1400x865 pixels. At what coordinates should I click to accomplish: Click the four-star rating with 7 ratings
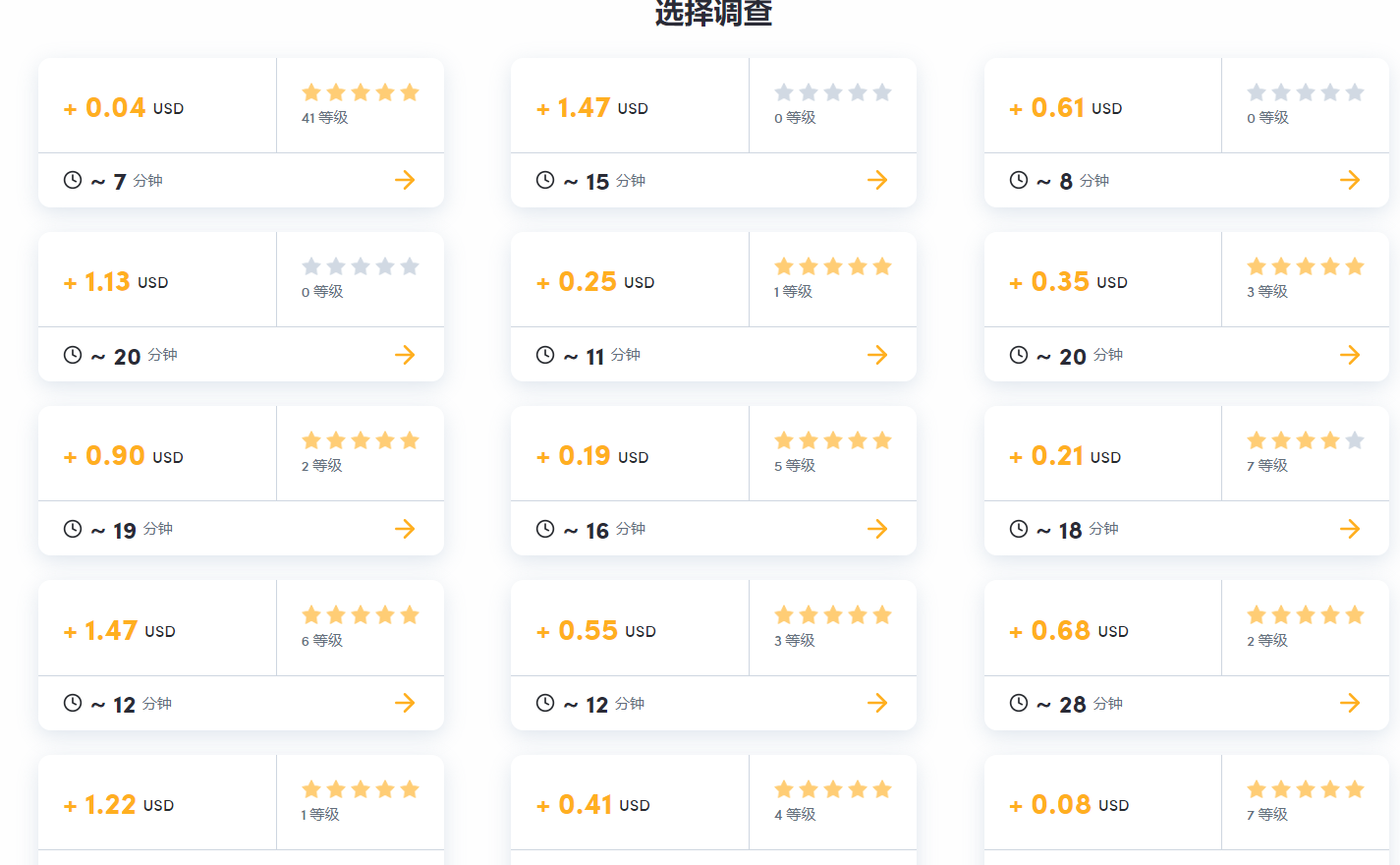point(1306,440)
